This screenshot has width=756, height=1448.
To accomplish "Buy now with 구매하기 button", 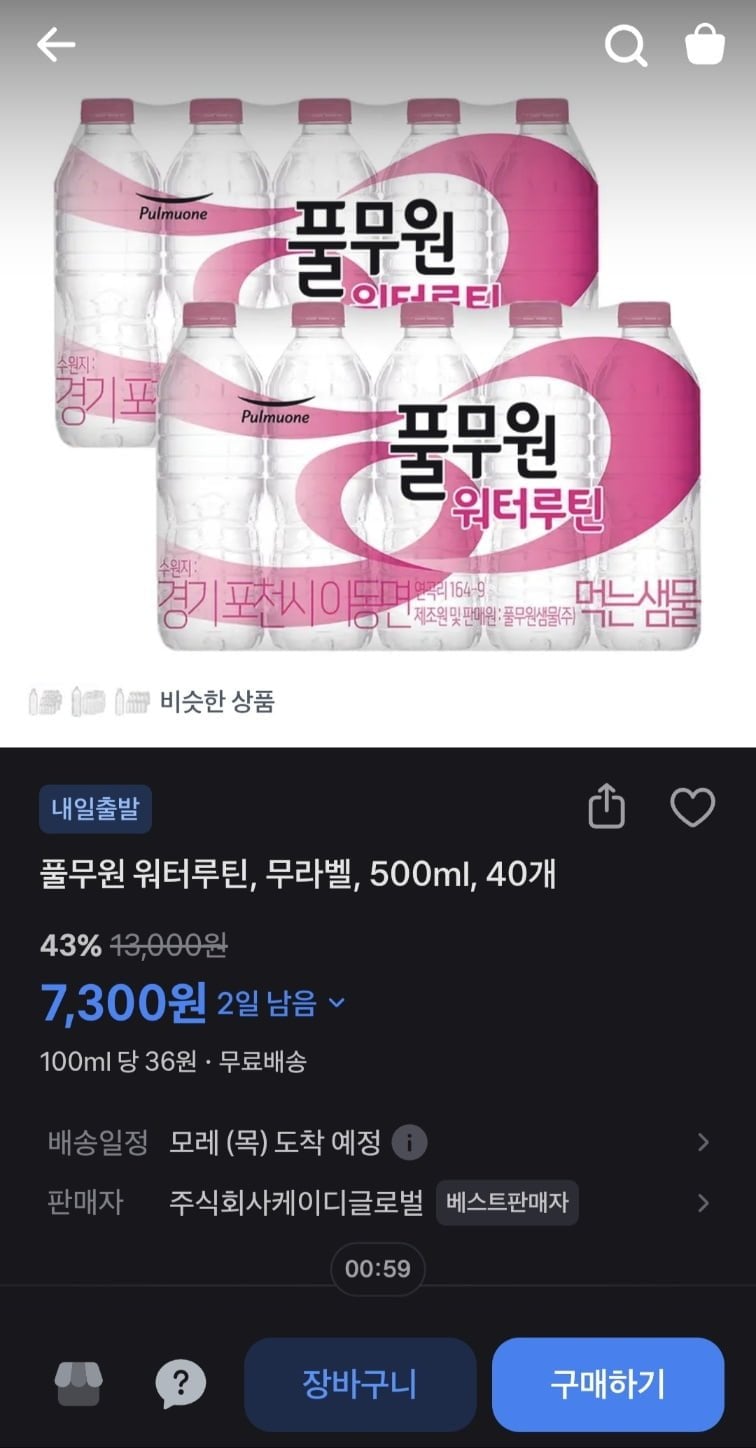I will tap(608, 1385).
